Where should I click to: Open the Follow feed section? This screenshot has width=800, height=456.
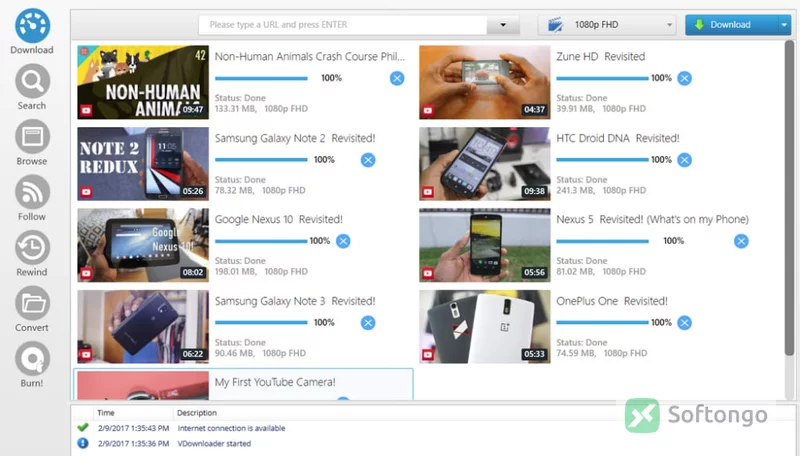32,198
